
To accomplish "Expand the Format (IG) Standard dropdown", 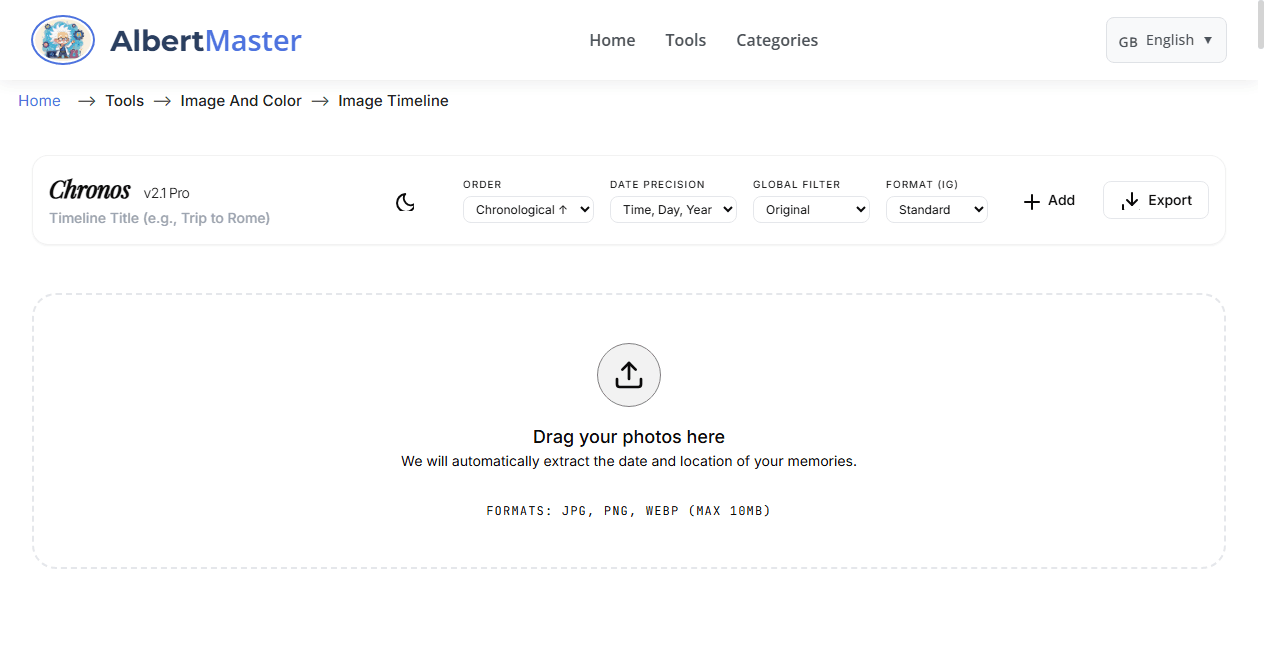I will point(936,210).
